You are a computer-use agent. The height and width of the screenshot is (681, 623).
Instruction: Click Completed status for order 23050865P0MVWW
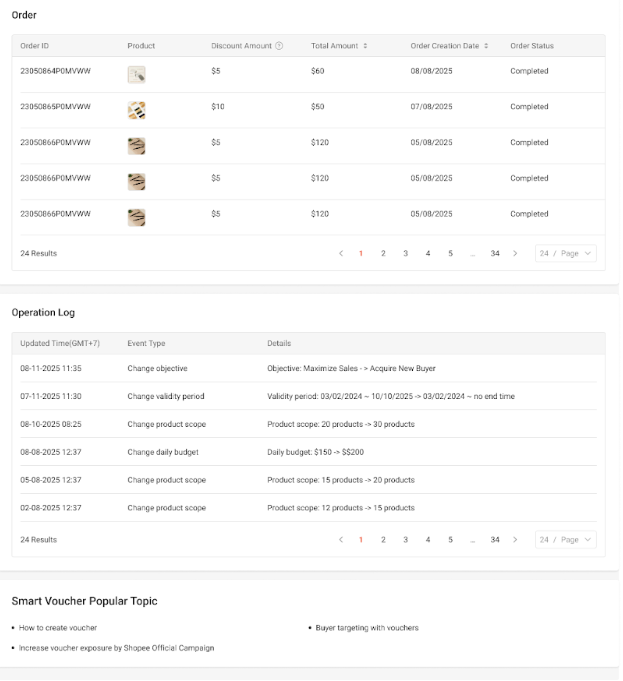tap(529, 106)
